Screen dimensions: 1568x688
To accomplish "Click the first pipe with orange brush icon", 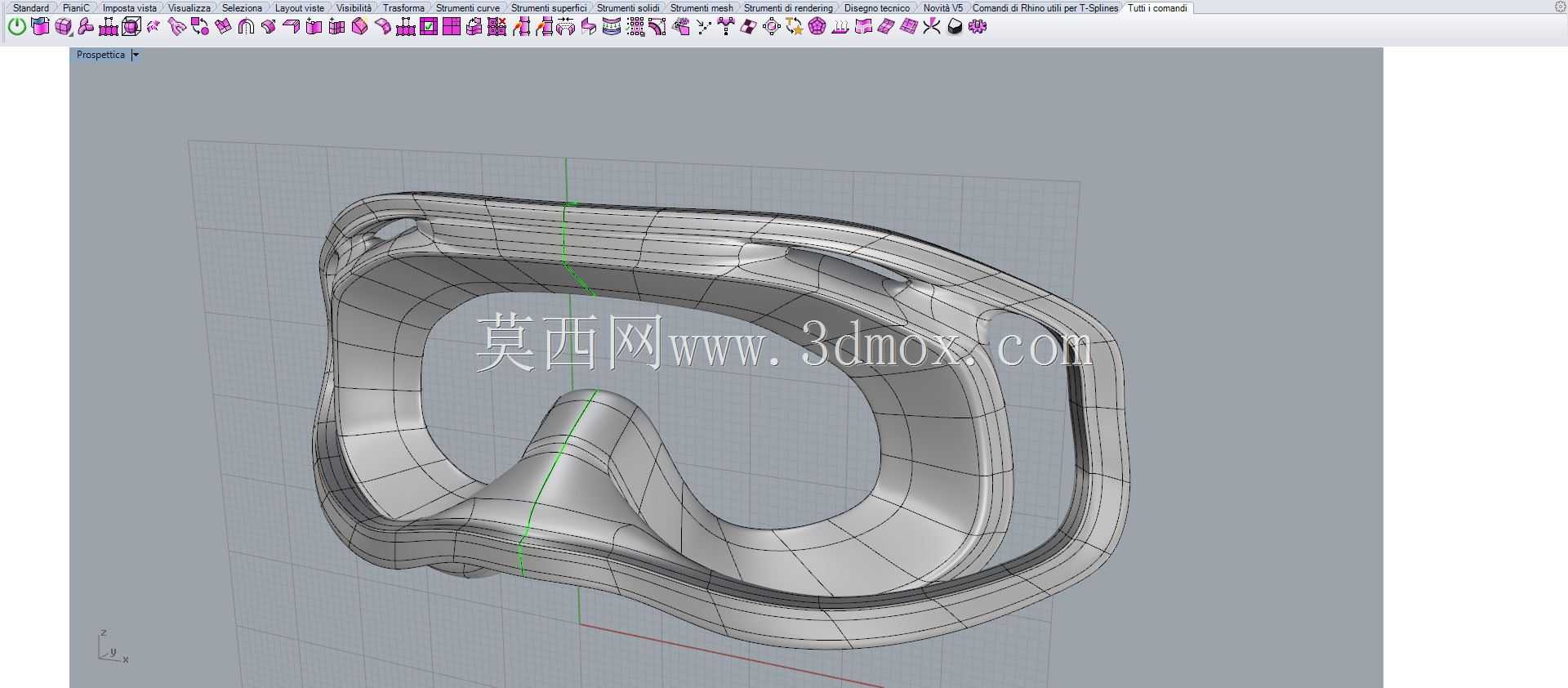I will click(x=521, y=27).
